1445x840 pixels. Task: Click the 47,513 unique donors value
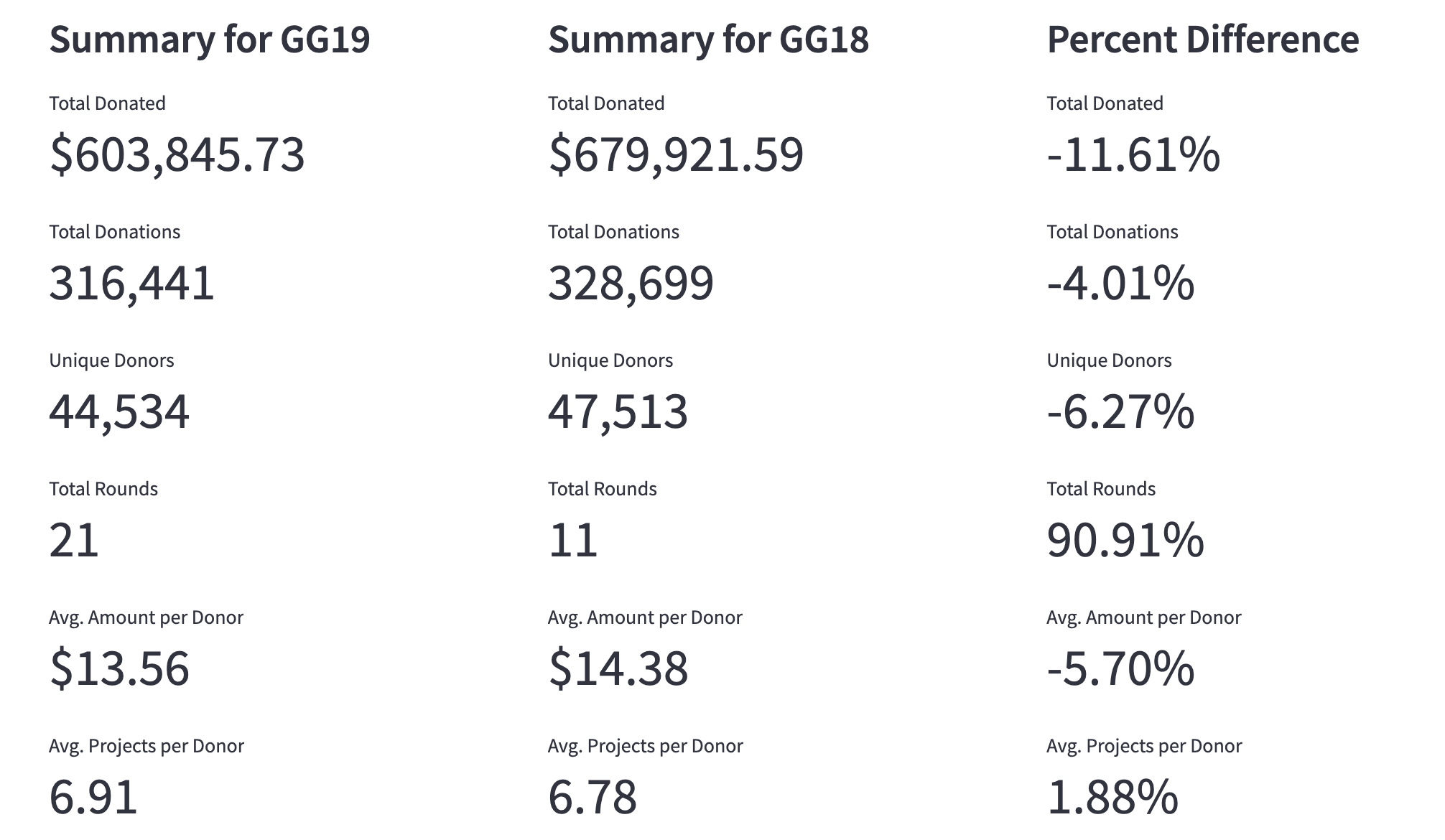618,411
